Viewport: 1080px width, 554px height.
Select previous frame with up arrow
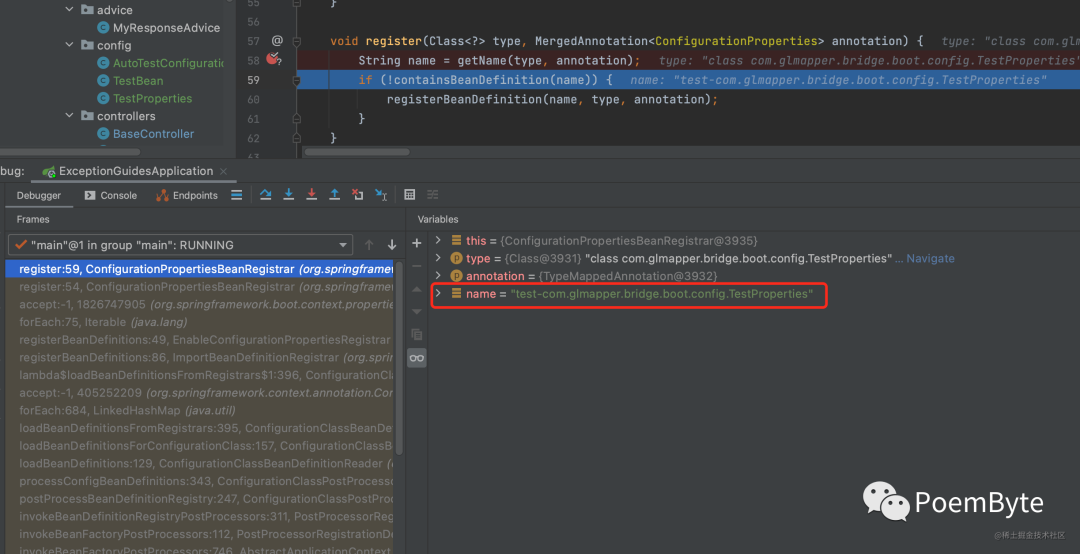(369, 245)
